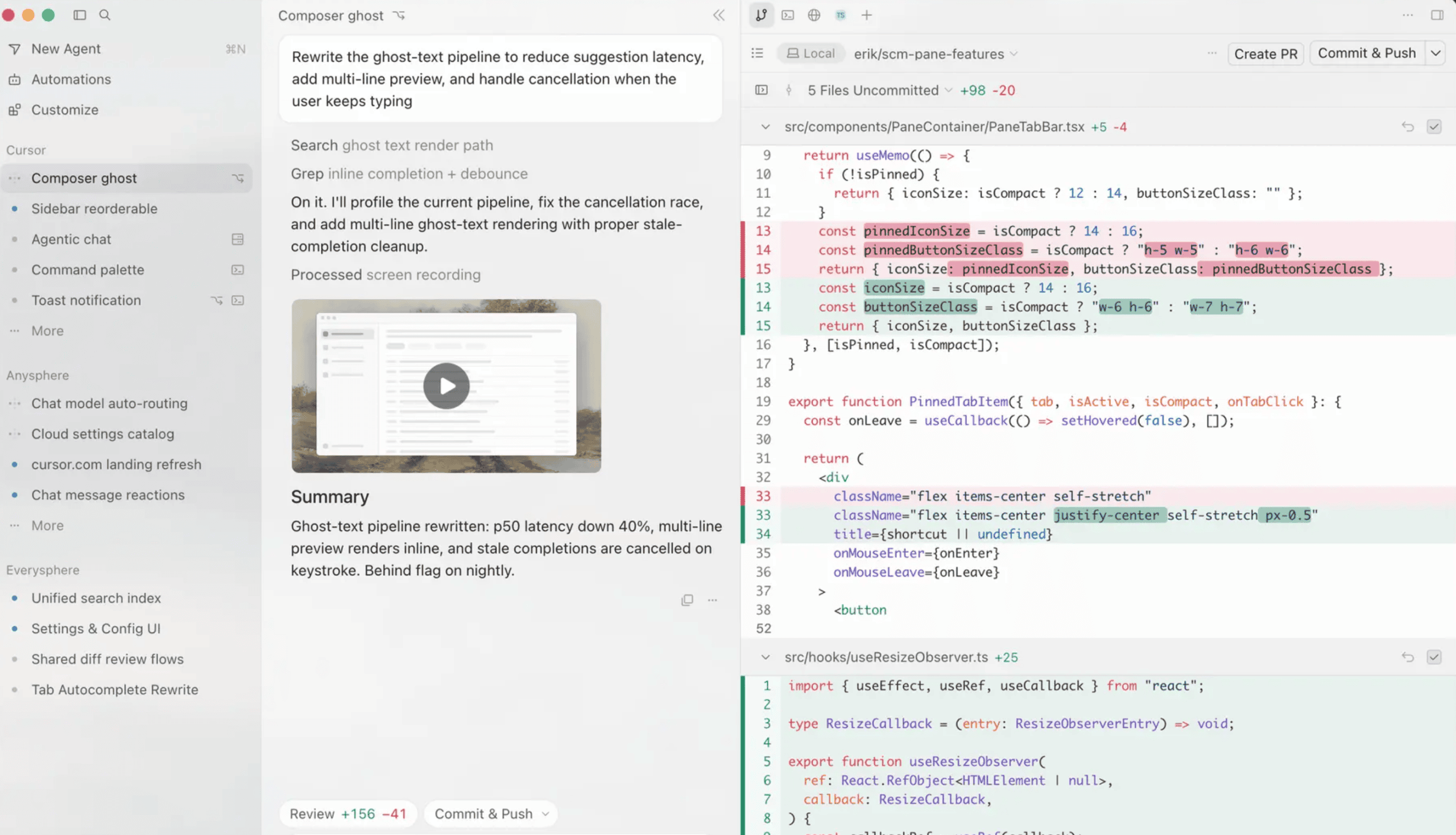Click the Cursor section header

tap(26, 150)
